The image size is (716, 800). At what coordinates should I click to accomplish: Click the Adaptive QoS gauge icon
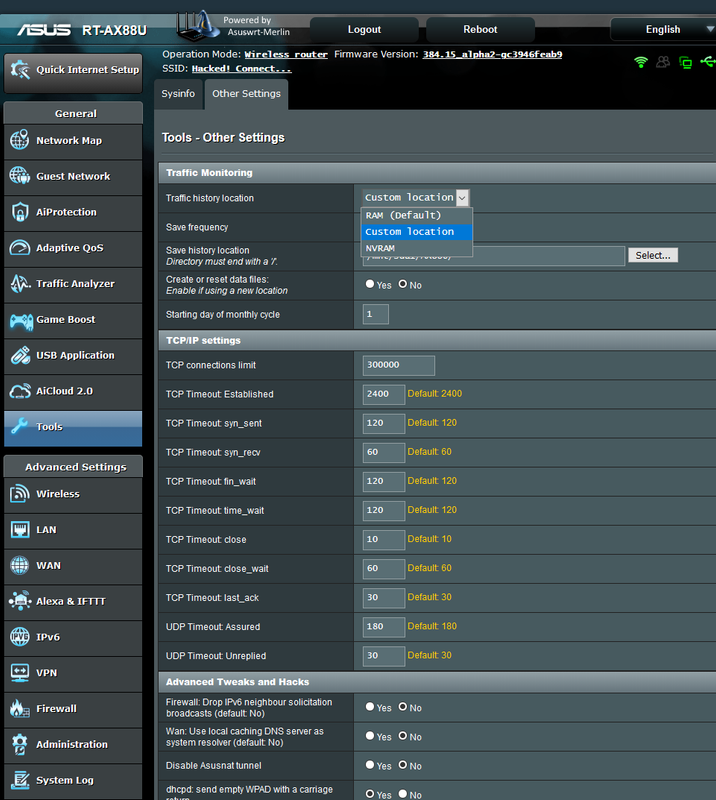20,247
